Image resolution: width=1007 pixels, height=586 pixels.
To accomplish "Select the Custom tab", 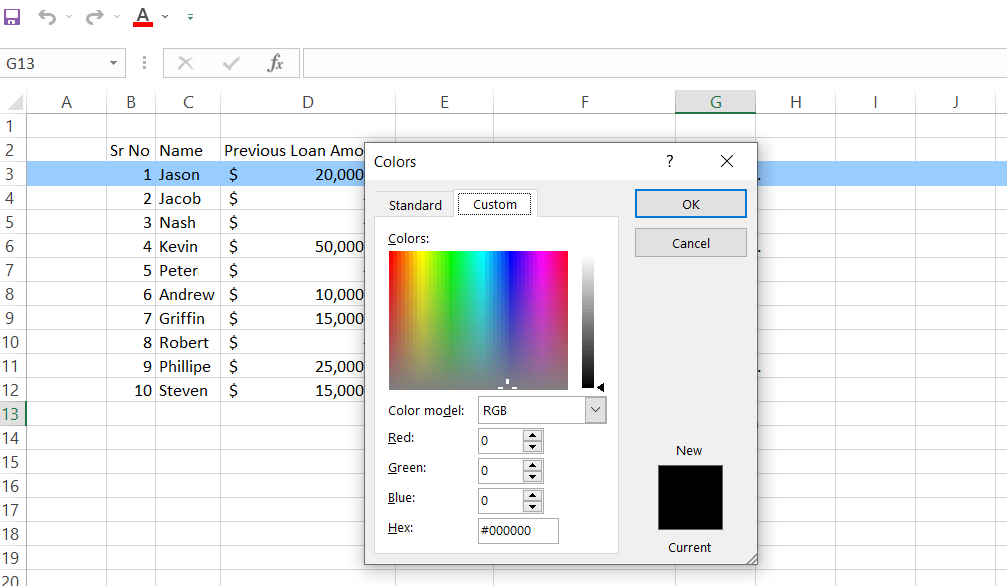I will (495, 204).
